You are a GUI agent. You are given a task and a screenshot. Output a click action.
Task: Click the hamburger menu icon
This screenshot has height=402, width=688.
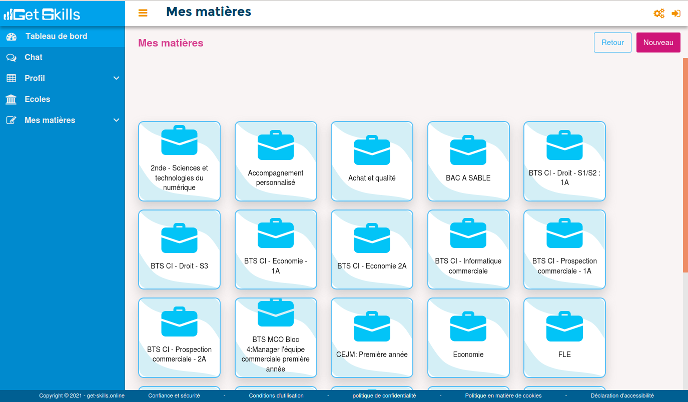coord(143,13)
